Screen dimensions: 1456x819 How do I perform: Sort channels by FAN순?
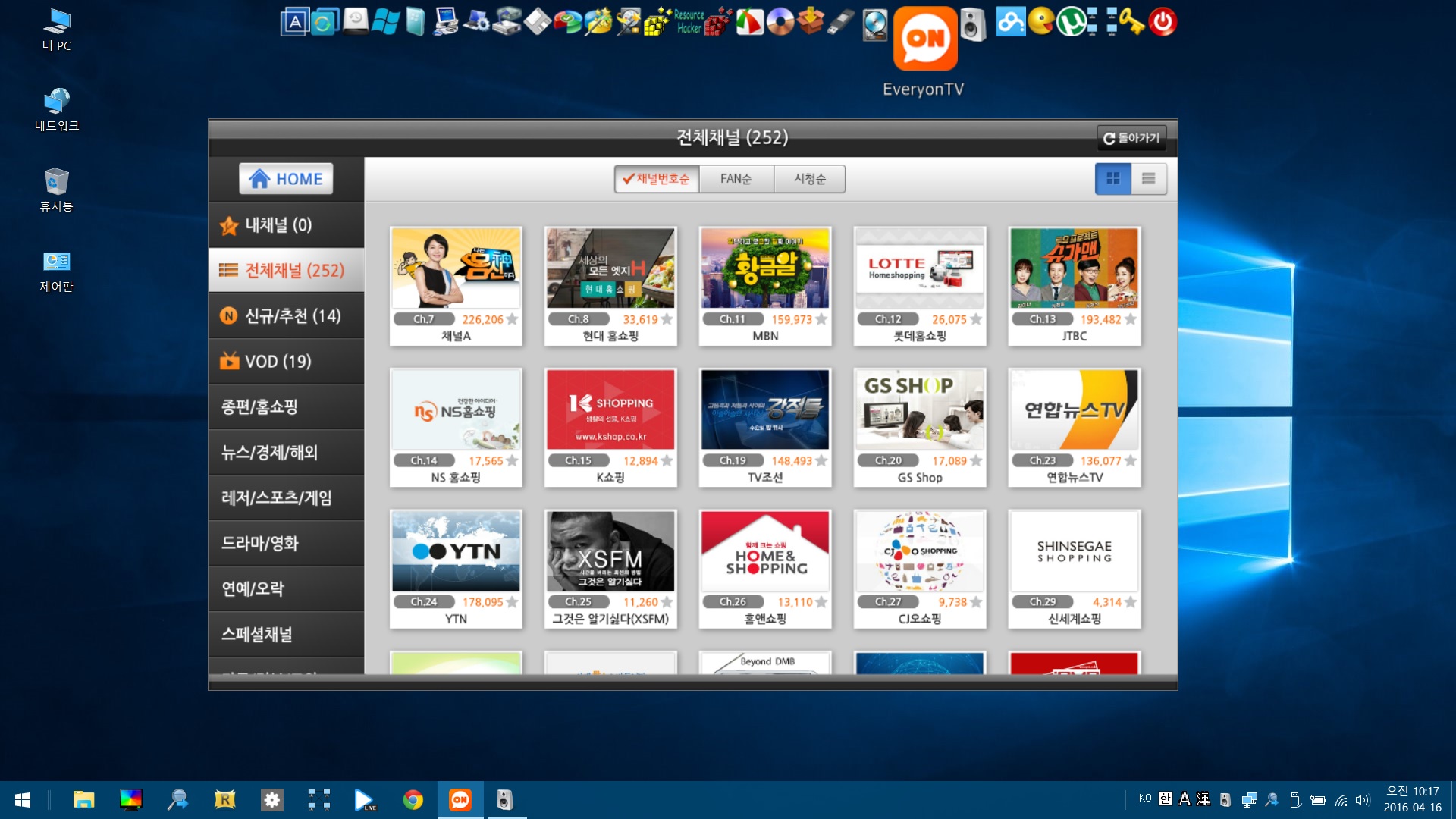pos(736,179)
